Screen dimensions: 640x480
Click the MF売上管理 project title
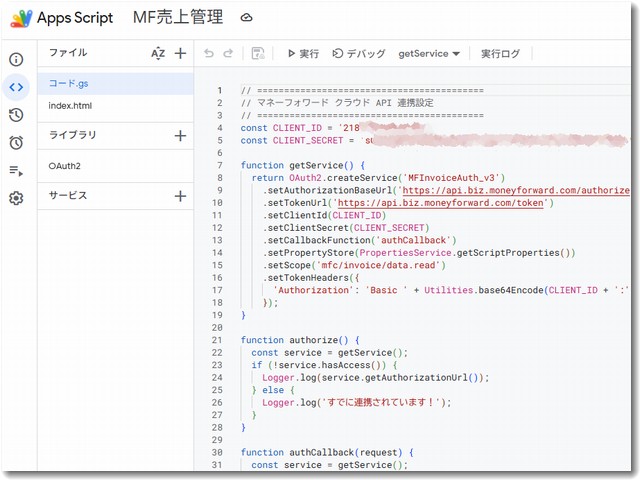[178, 18]
